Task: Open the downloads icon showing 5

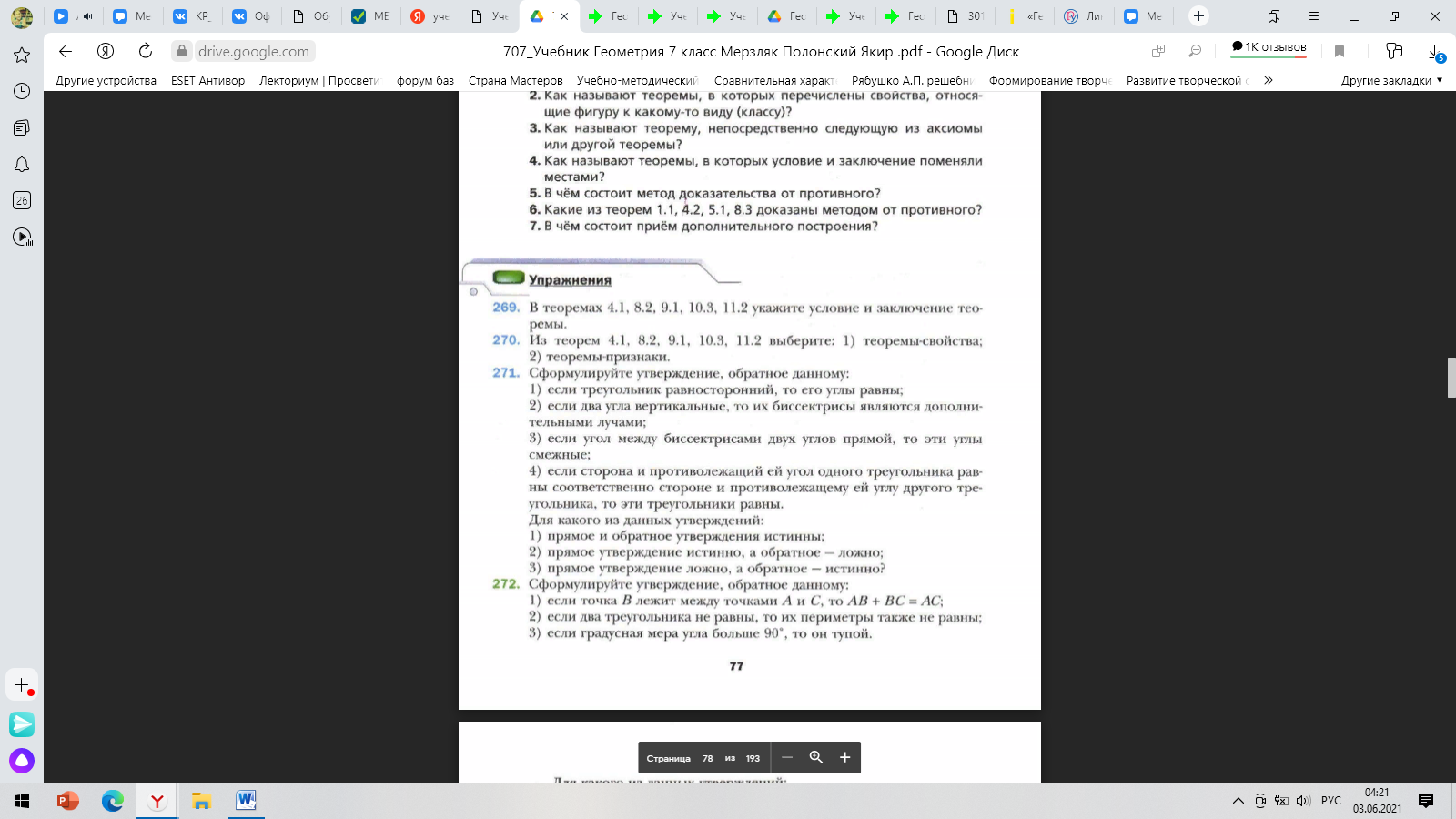Action: (1436, 53)
